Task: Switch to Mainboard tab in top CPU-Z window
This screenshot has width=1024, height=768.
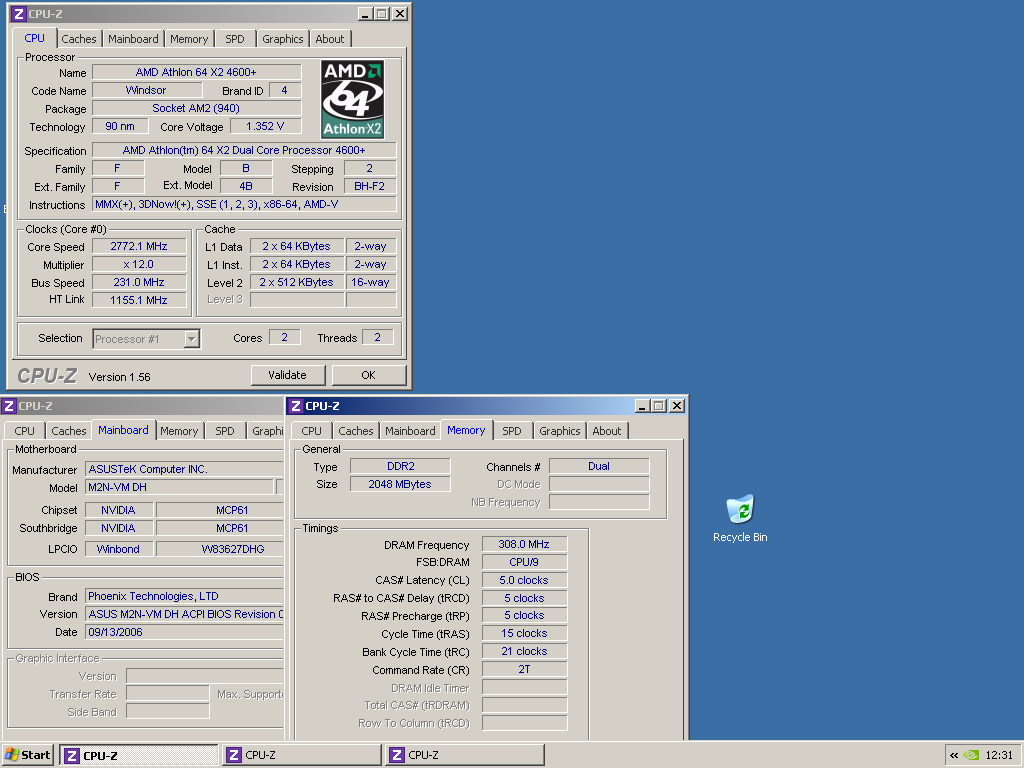Action: pos(133,39)
